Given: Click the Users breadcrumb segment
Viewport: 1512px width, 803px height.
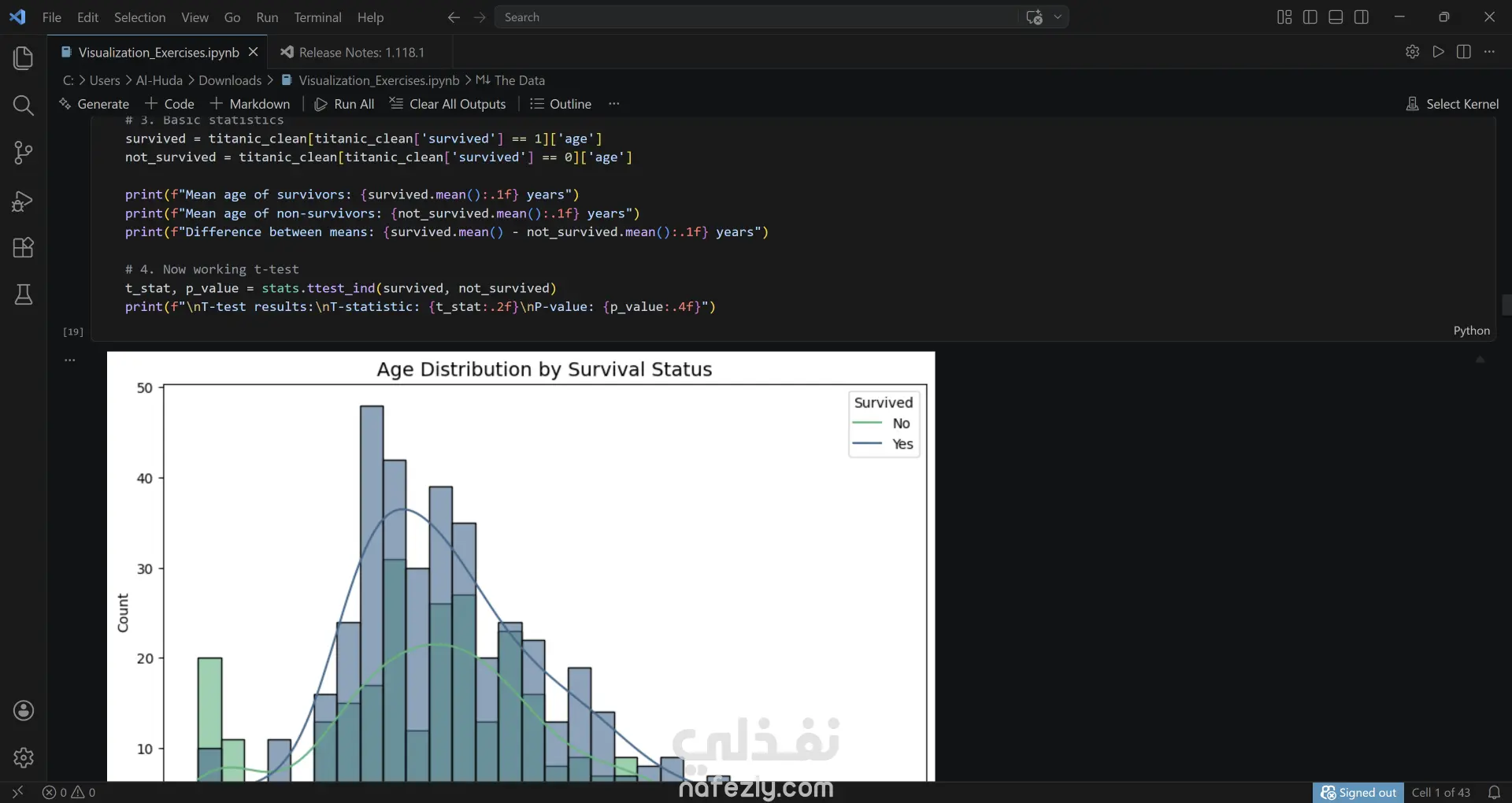Looking at the screenshot, I should [x=105, y=80].
